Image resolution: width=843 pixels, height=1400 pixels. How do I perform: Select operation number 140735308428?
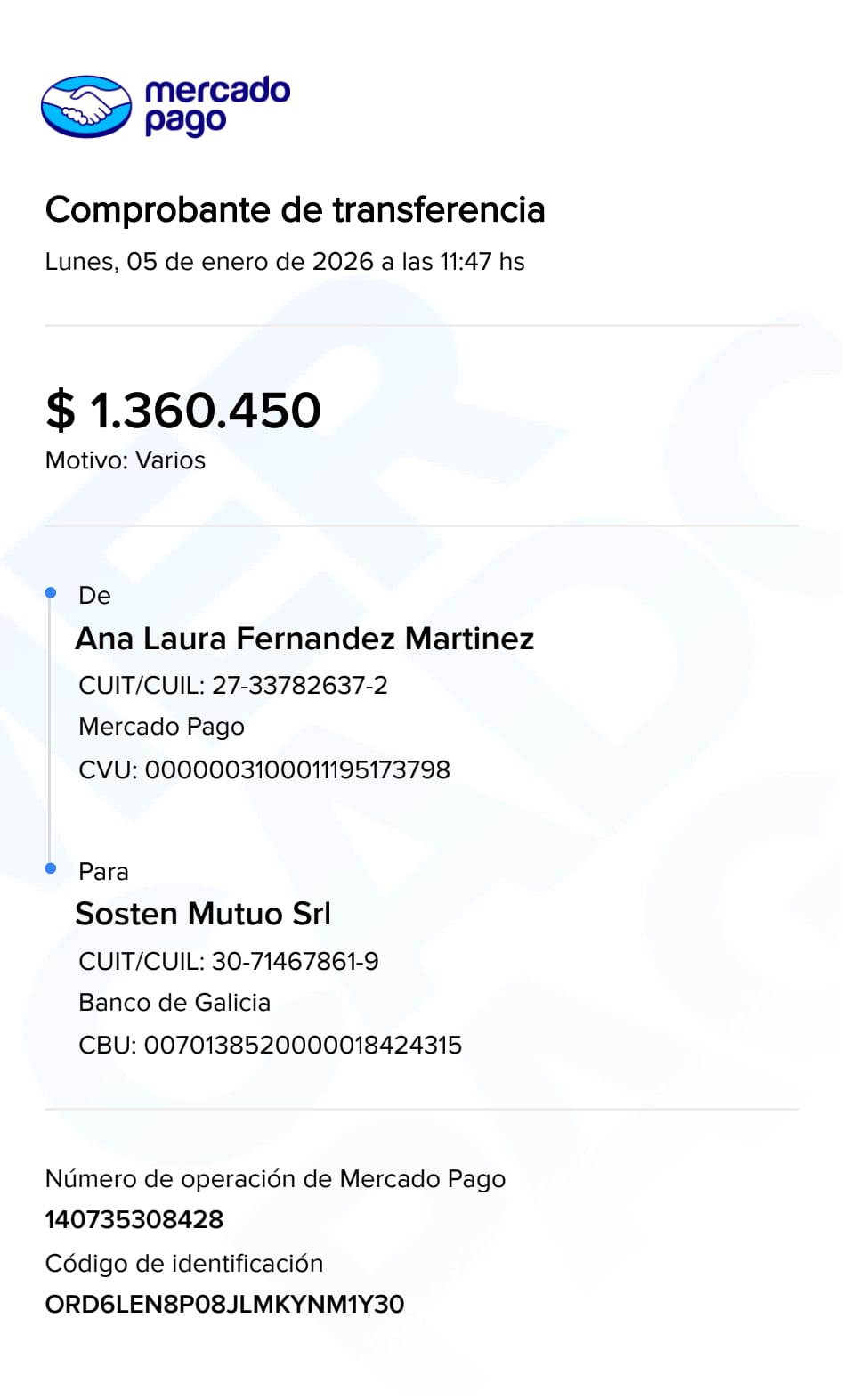134,1219
